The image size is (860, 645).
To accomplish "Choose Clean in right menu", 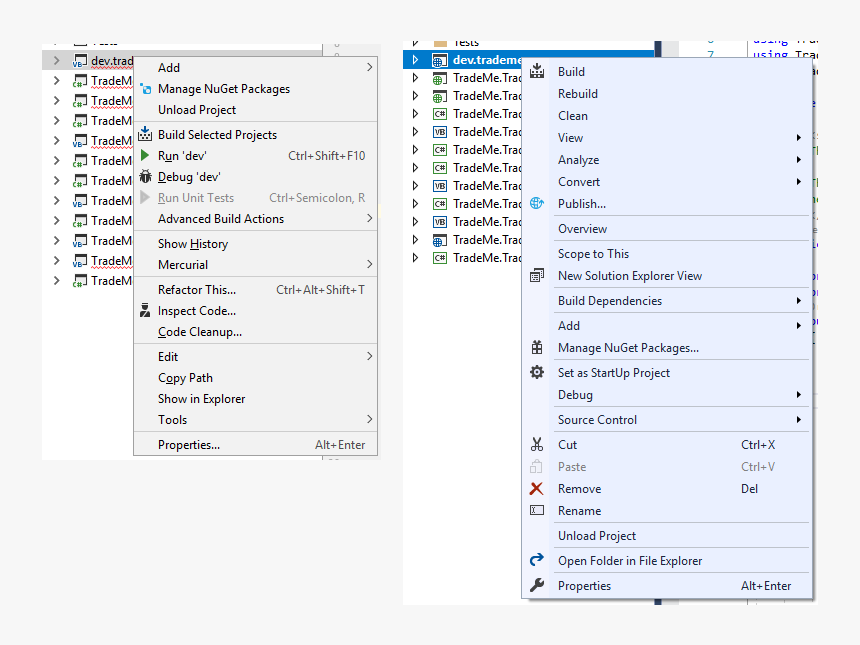I will coord(667,116).
